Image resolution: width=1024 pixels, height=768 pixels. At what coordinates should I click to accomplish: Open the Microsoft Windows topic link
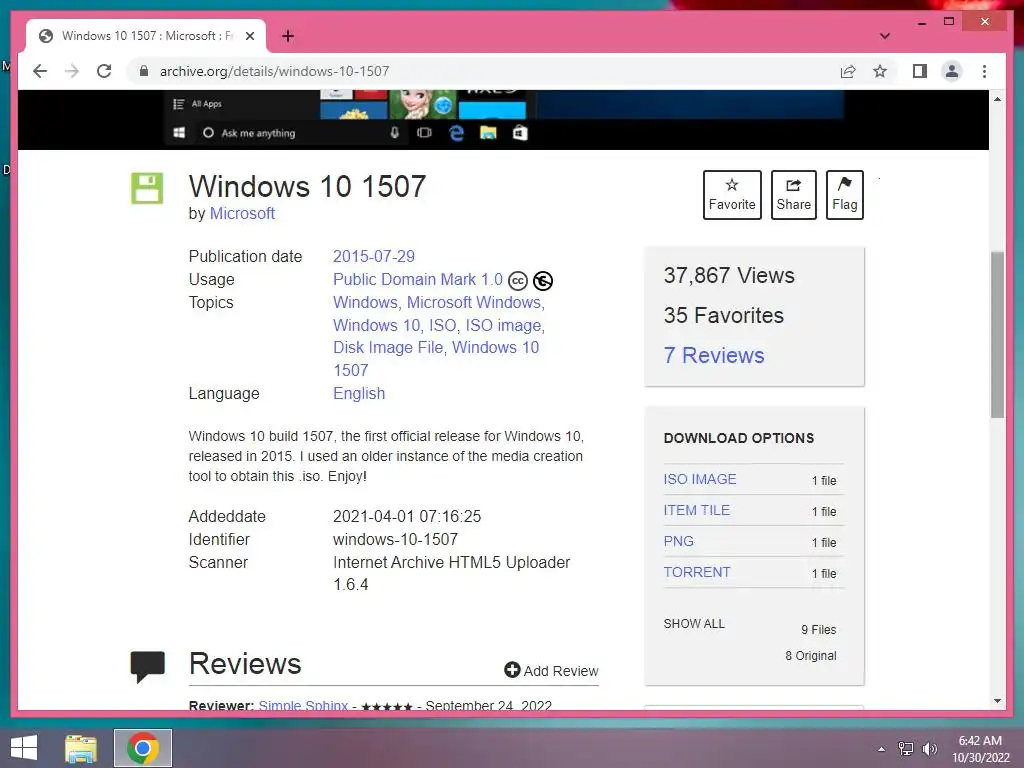point(475,302)
